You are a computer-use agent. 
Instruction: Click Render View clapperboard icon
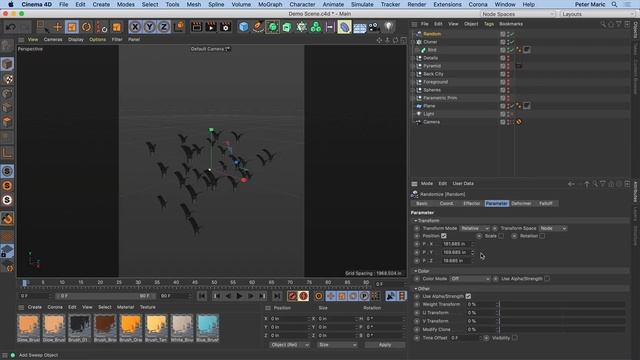click(x=196, y=27)
